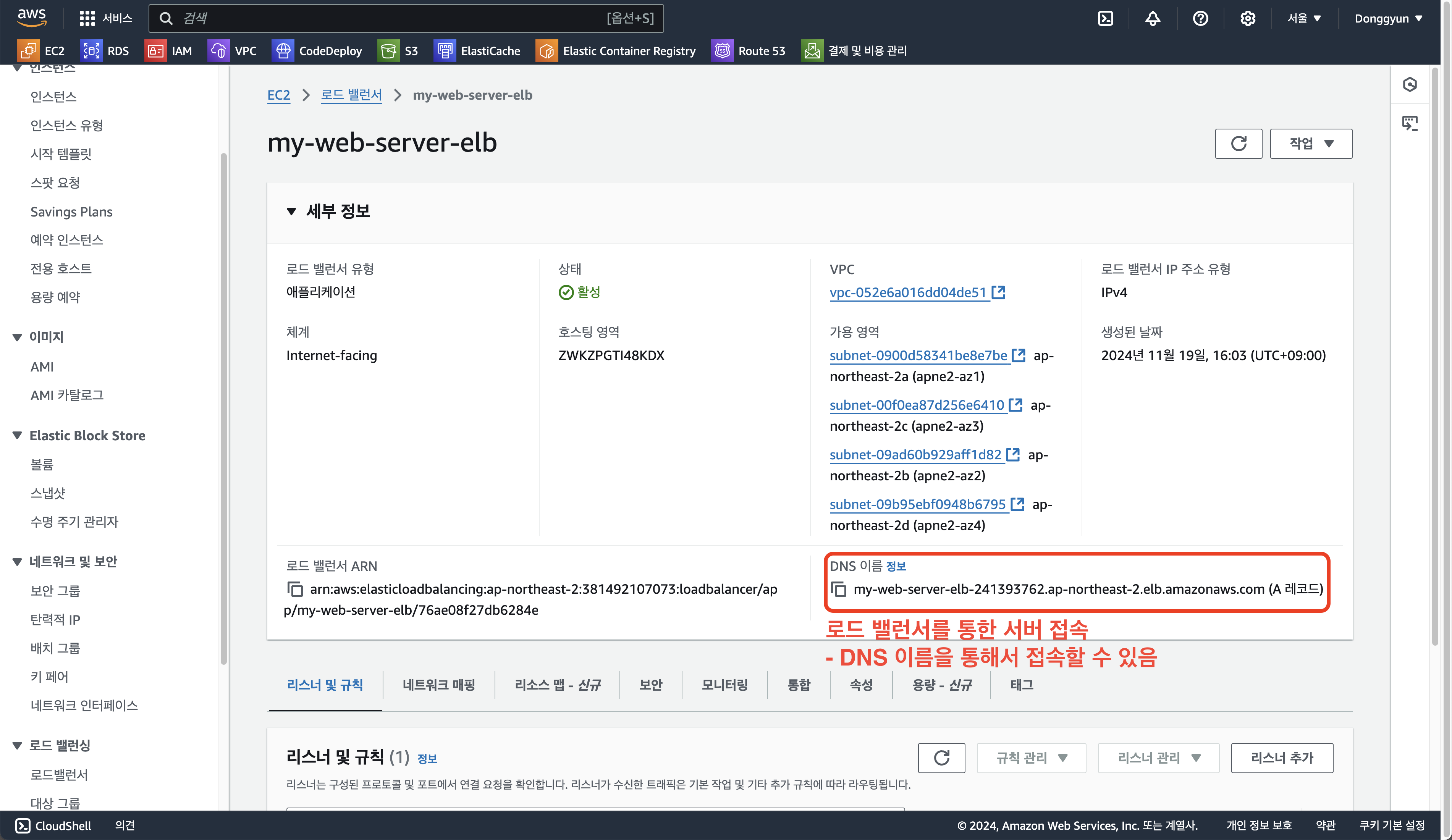Open the vpc-052e6a016dd04de51 link
This screenshot has height=840, width=1452.
(x=907, y=293)
